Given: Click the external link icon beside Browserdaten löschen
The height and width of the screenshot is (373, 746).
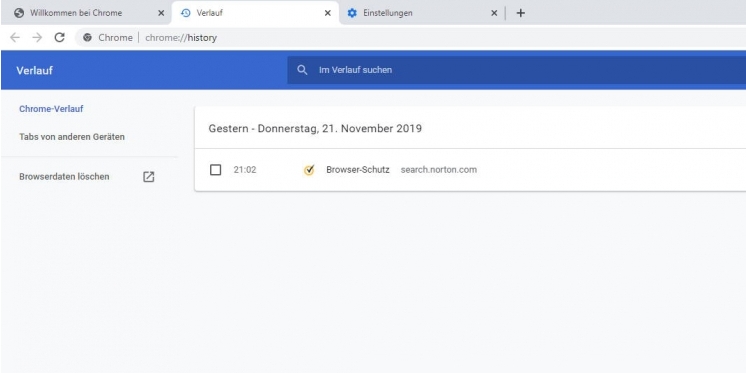Looking at the screenshot, I should coord(149,177).
